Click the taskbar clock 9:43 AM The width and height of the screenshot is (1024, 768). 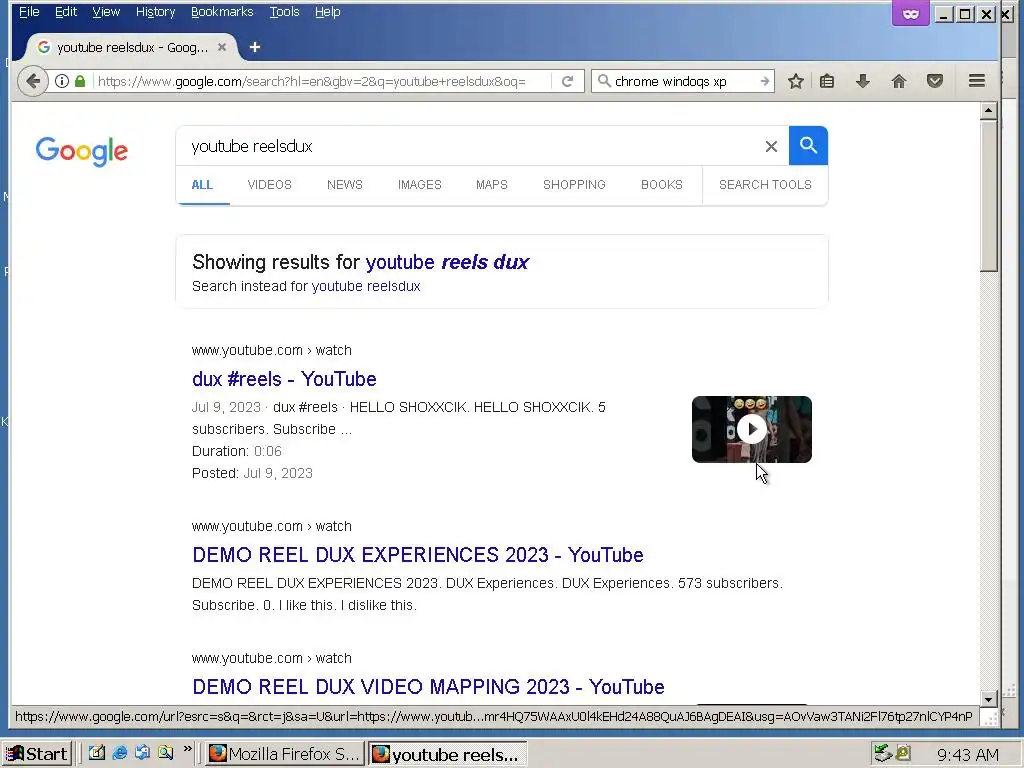968,755
